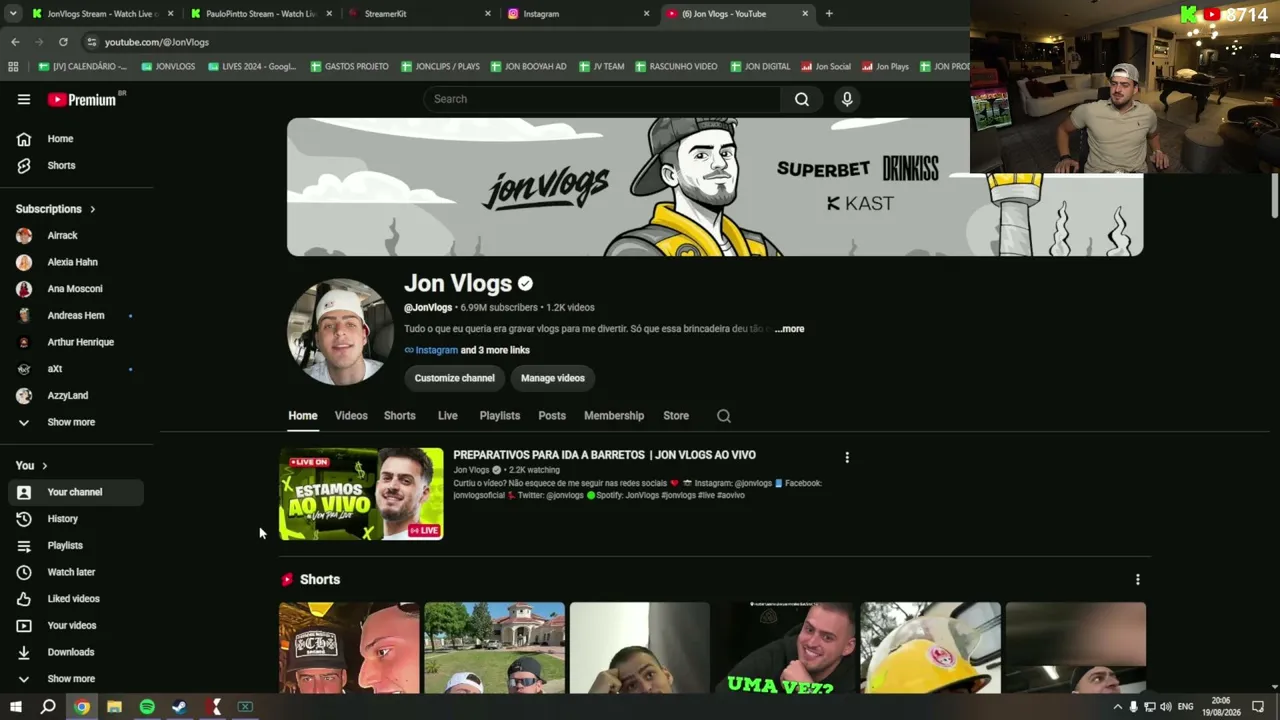Open the Chrome apps grid in bookmarks bar
This screenshot has height=720, width=1280.
pyautogui.click(x=13, y=67)
